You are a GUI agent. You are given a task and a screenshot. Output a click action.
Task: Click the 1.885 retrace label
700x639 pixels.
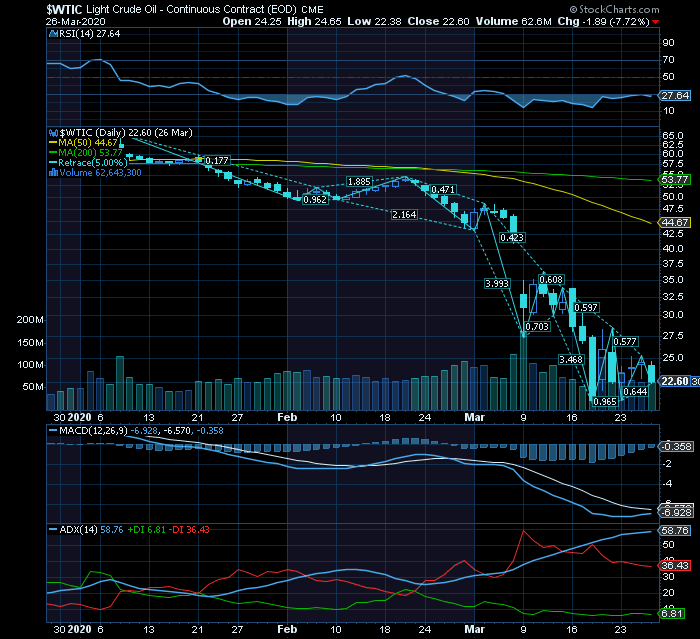[x=359, y=182]
